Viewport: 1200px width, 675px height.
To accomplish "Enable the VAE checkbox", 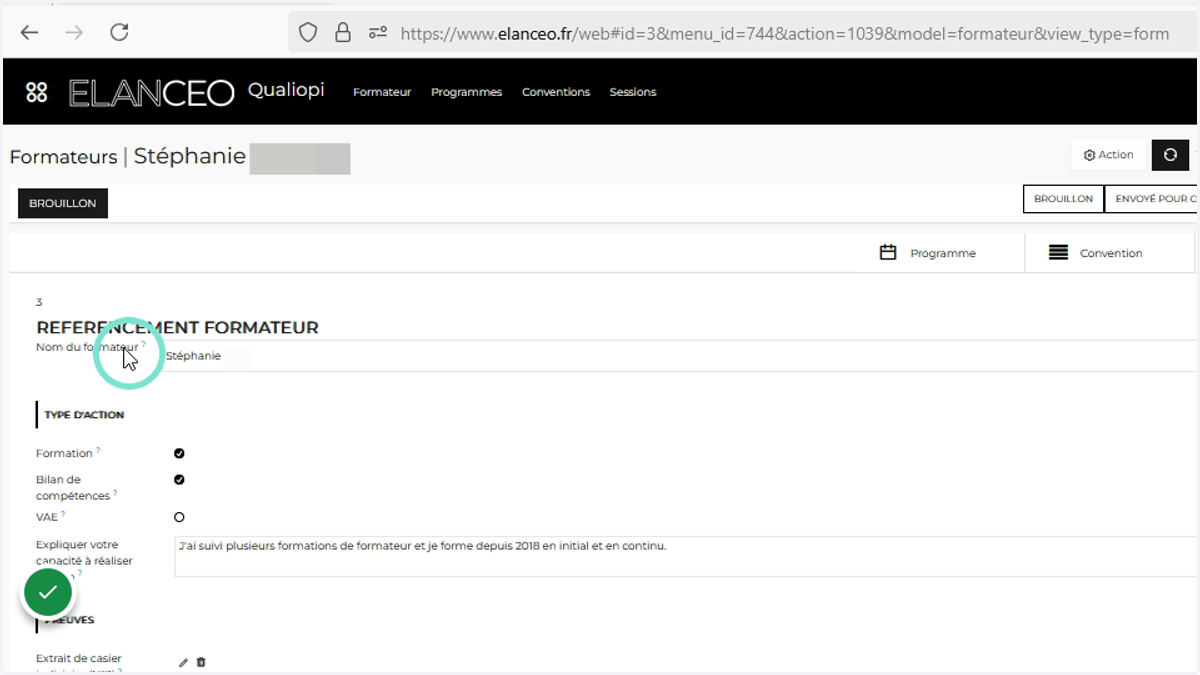I will click(179, 517).
